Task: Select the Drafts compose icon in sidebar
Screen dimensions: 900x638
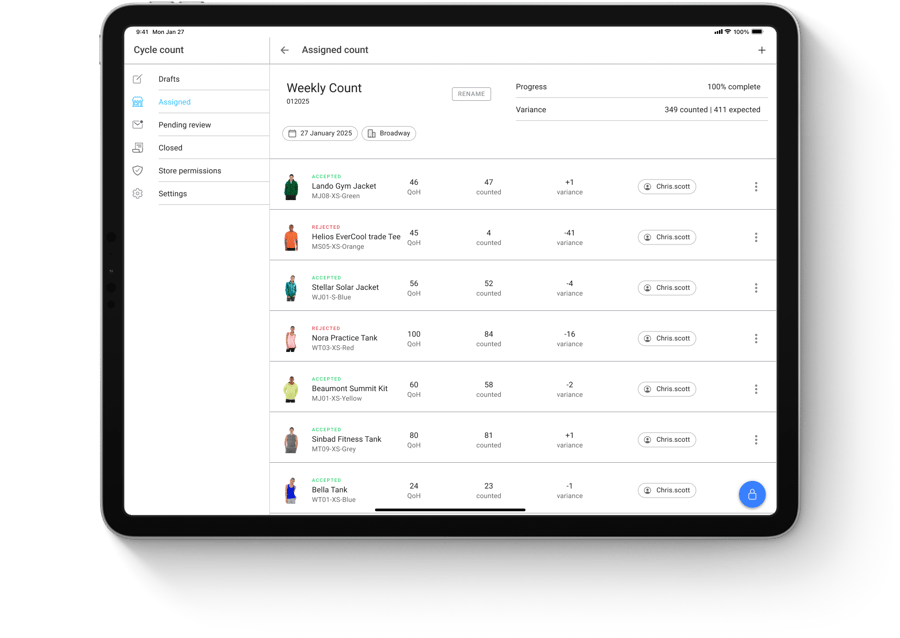Action: coord(137,78)
